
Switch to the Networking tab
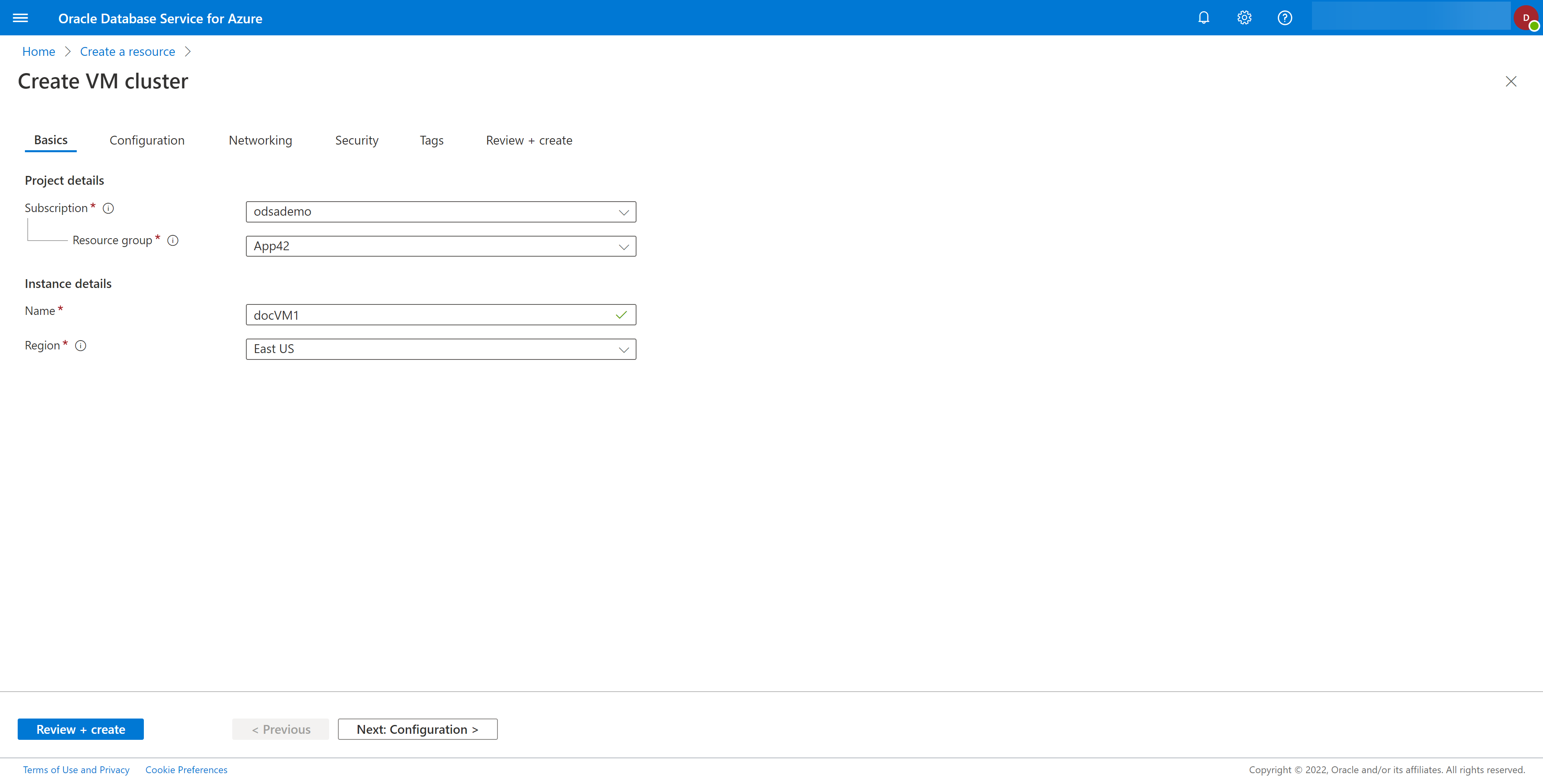click(x=260, y=139)
